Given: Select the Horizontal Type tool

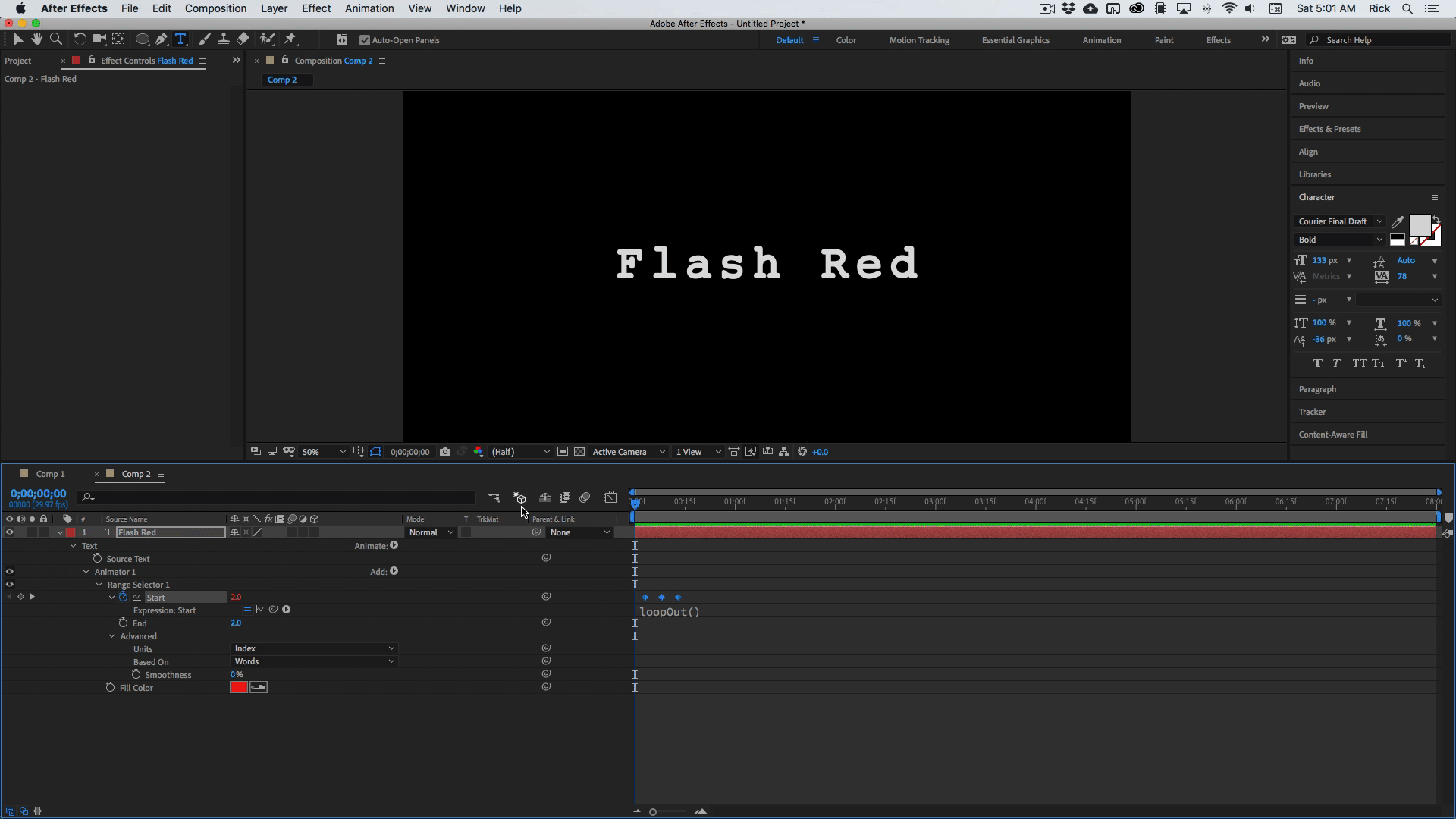Looking at the screenshot, I should point(180,39).
